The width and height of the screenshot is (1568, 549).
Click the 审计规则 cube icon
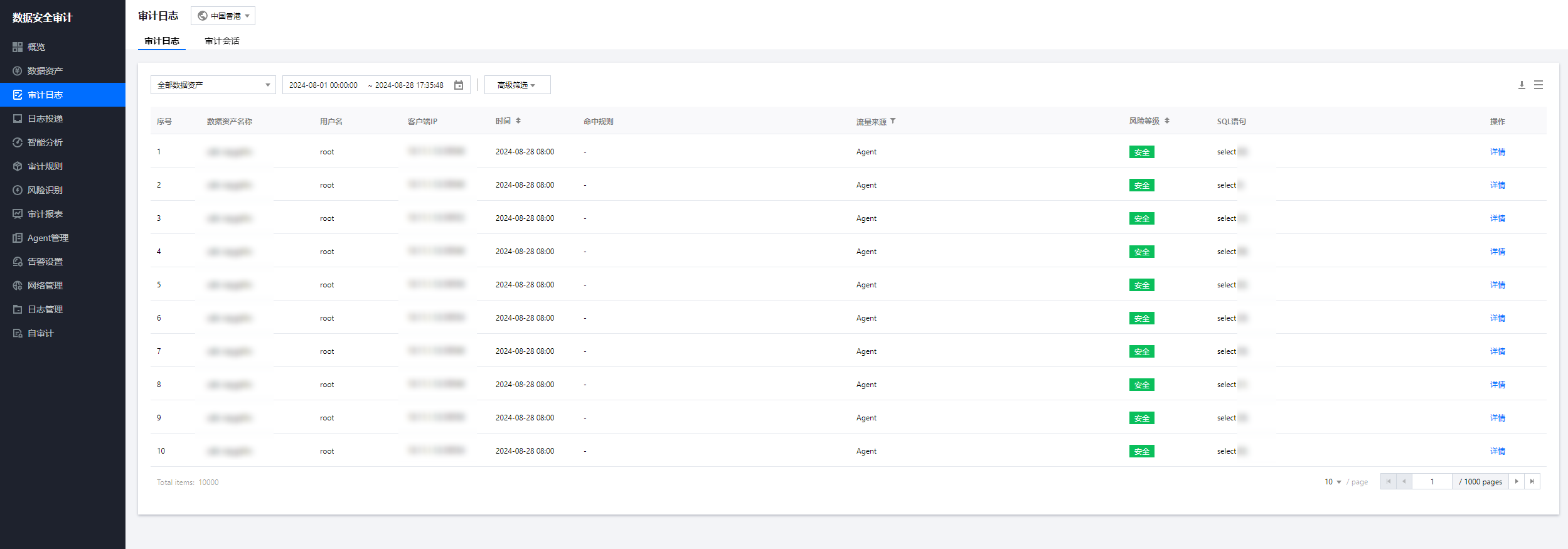[x=18, y=166]
